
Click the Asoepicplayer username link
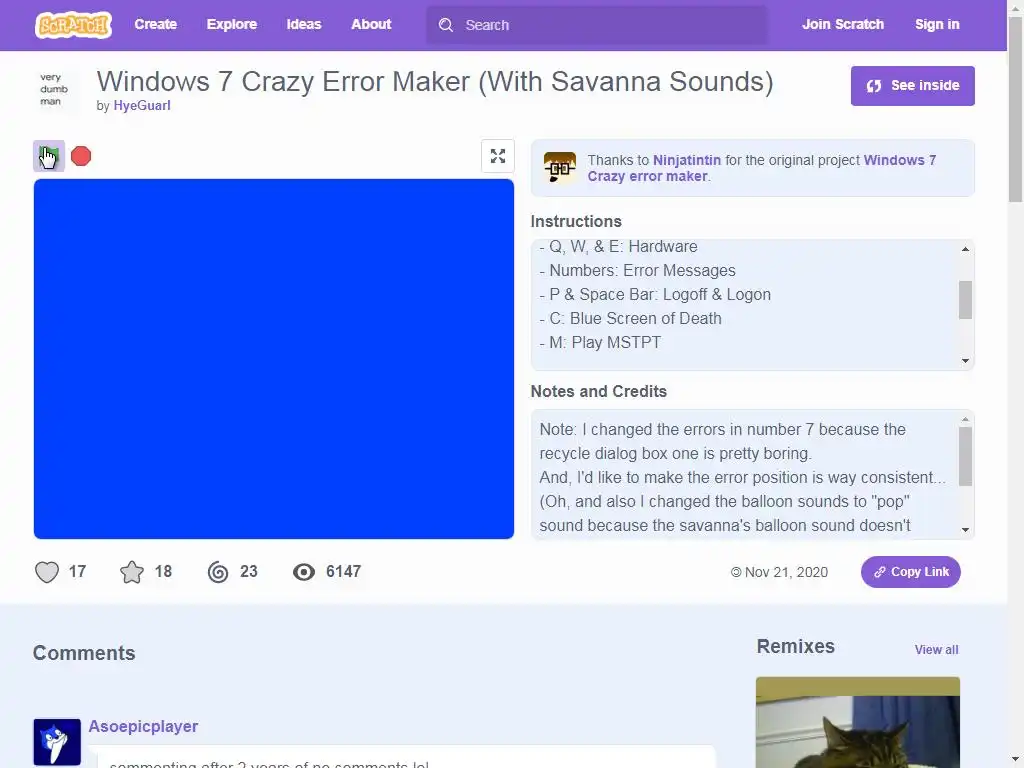pyautogui.click(x=143, y=726)
